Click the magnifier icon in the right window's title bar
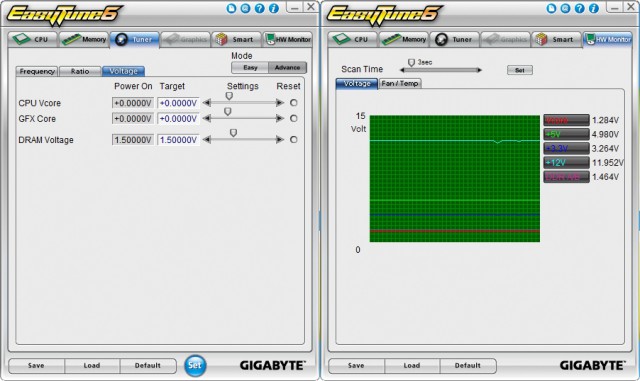Image resolution: width=640 pixels, height=381 pixels. 565,8
